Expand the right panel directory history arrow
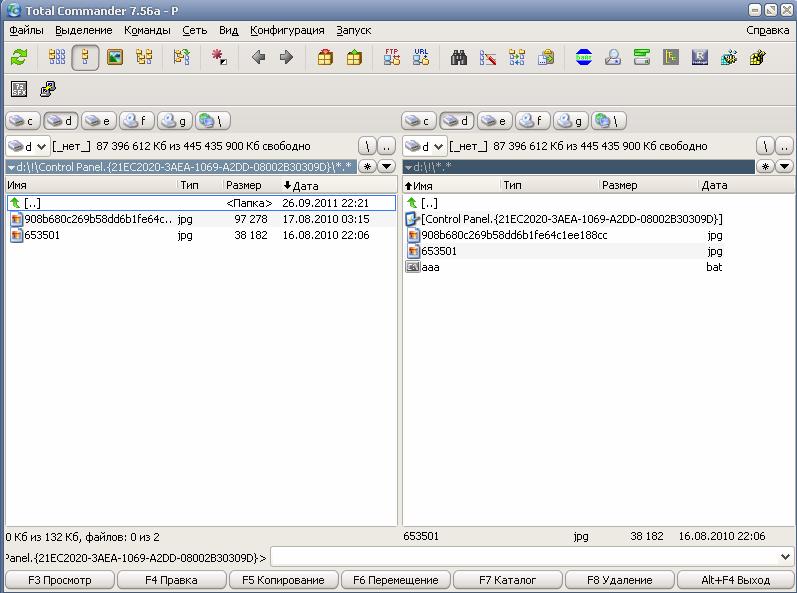The image size is (797, 593). coord(784,166)
